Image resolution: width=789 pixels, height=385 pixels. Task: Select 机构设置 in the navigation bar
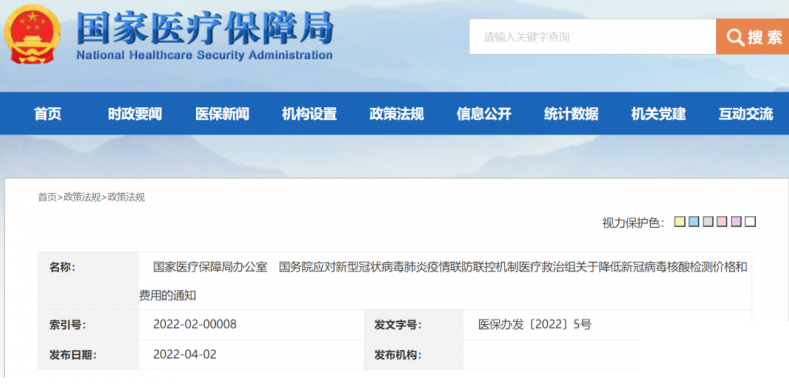(x=309, y=114)
